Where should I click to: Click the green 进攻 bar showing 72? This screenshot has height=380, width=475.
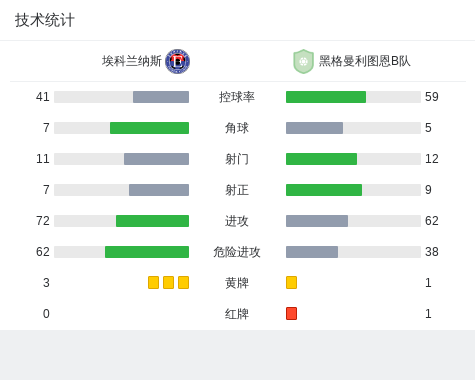(152, 221)
